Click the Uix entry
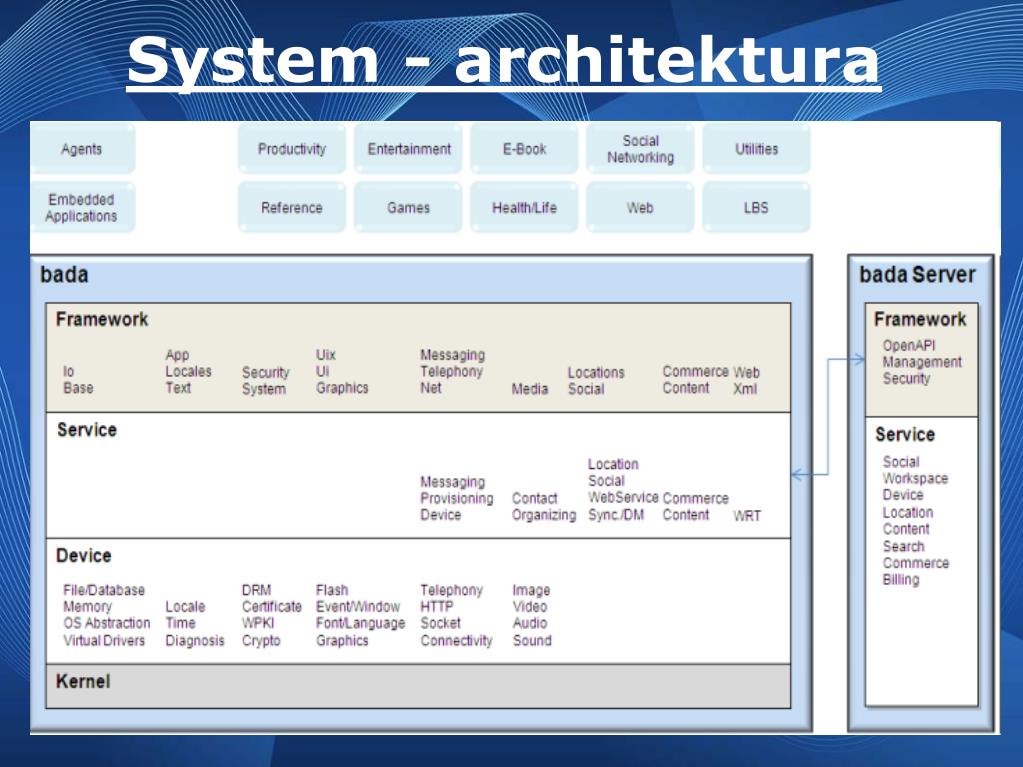This screenshot has width=1023, height=767. [x=326, y=355]
